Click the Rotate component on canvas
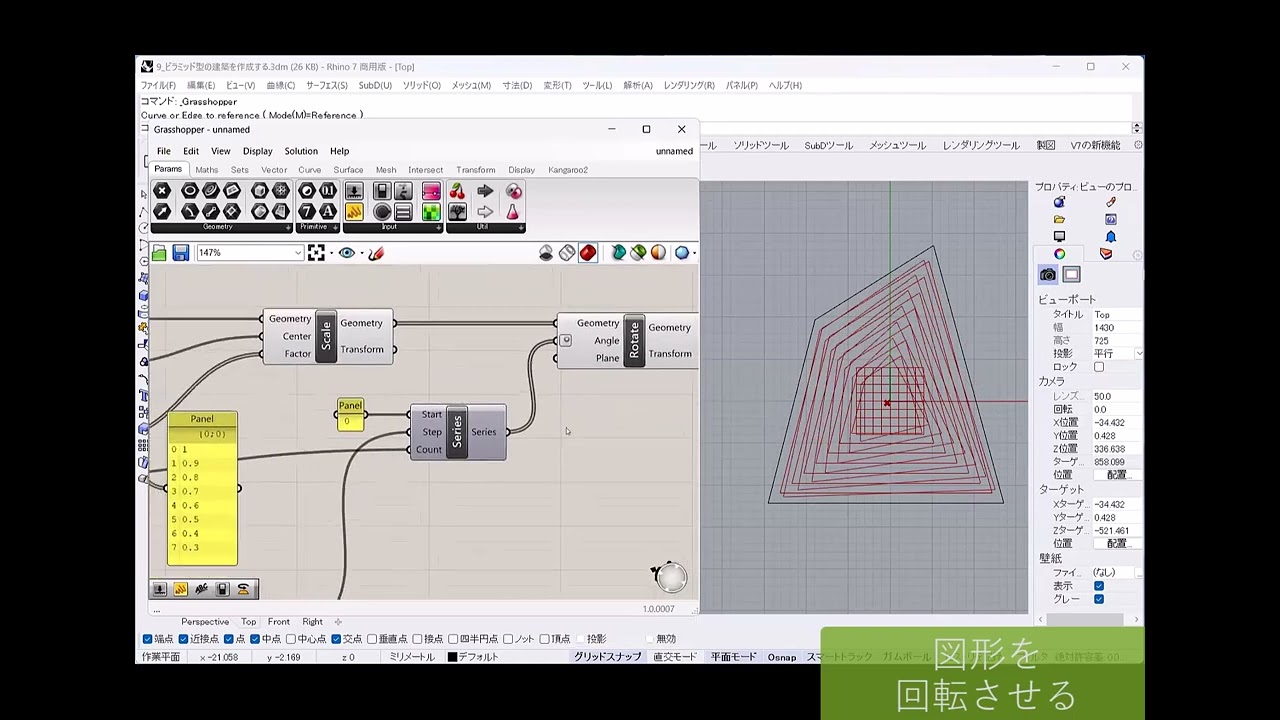 tap(633, 341)
